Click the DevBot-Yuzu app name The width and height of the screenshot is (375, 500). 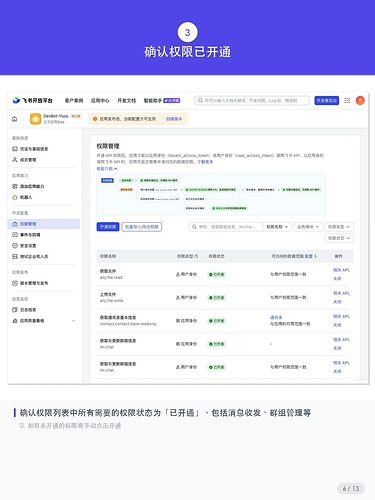56,116
